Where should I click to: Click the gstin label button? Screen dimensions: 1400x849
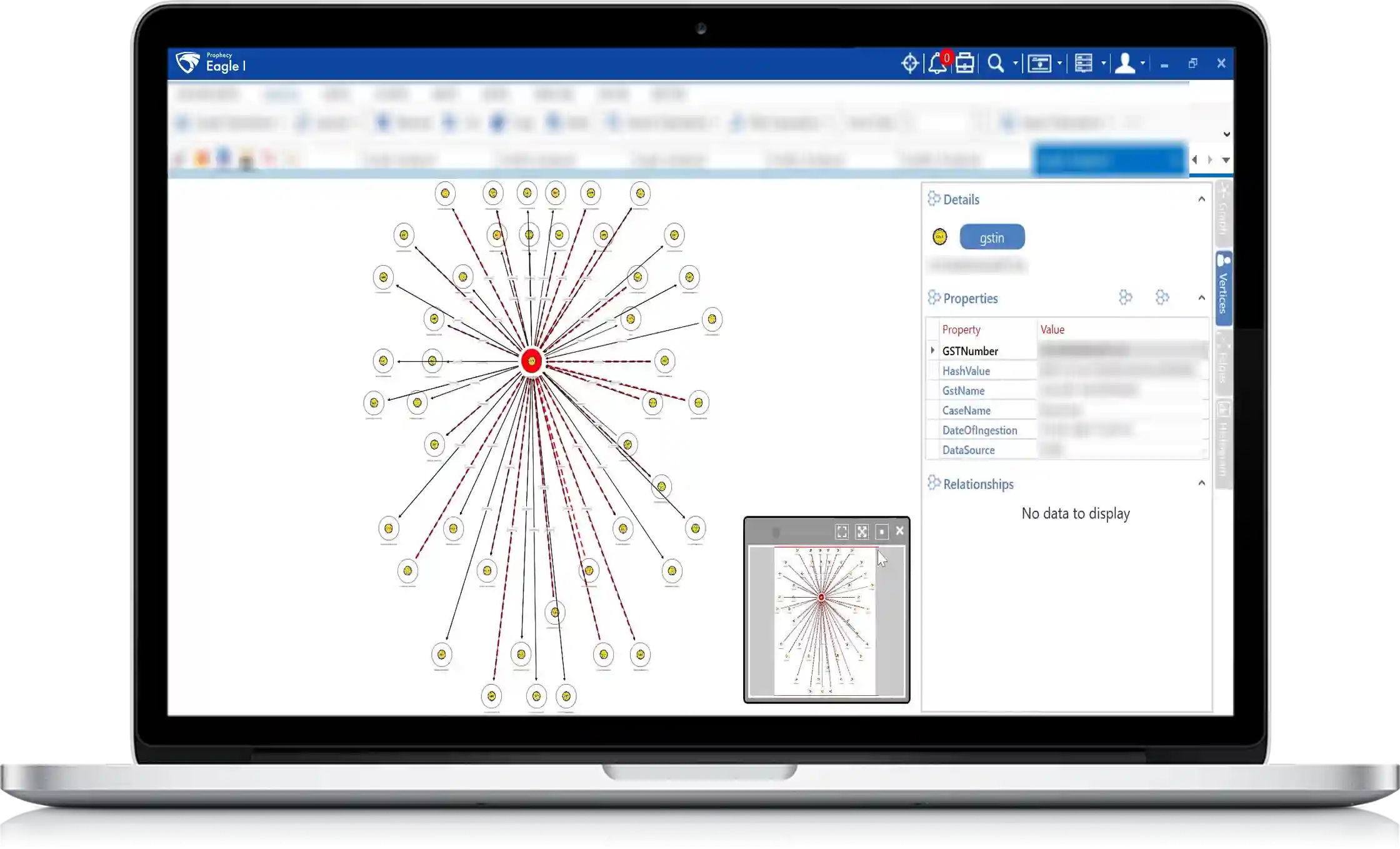992,238
